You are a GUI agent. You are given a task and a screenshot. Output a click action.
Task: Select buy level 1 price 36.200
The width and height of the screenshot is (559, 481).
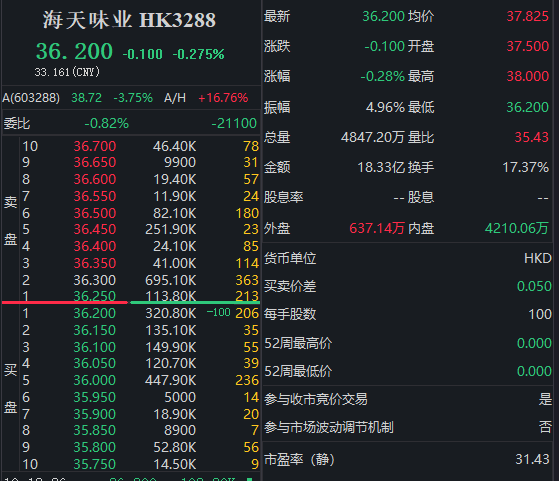click(95, 313)
